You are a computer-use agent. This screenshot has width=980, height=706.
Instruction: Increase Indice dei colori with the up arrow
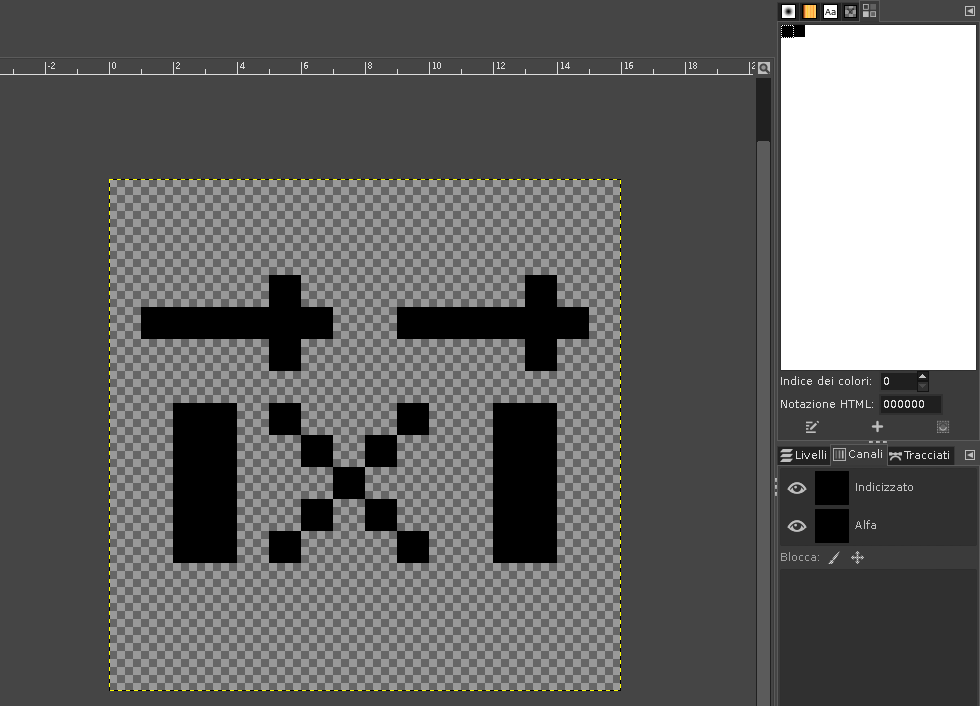(x=922, y=376)
